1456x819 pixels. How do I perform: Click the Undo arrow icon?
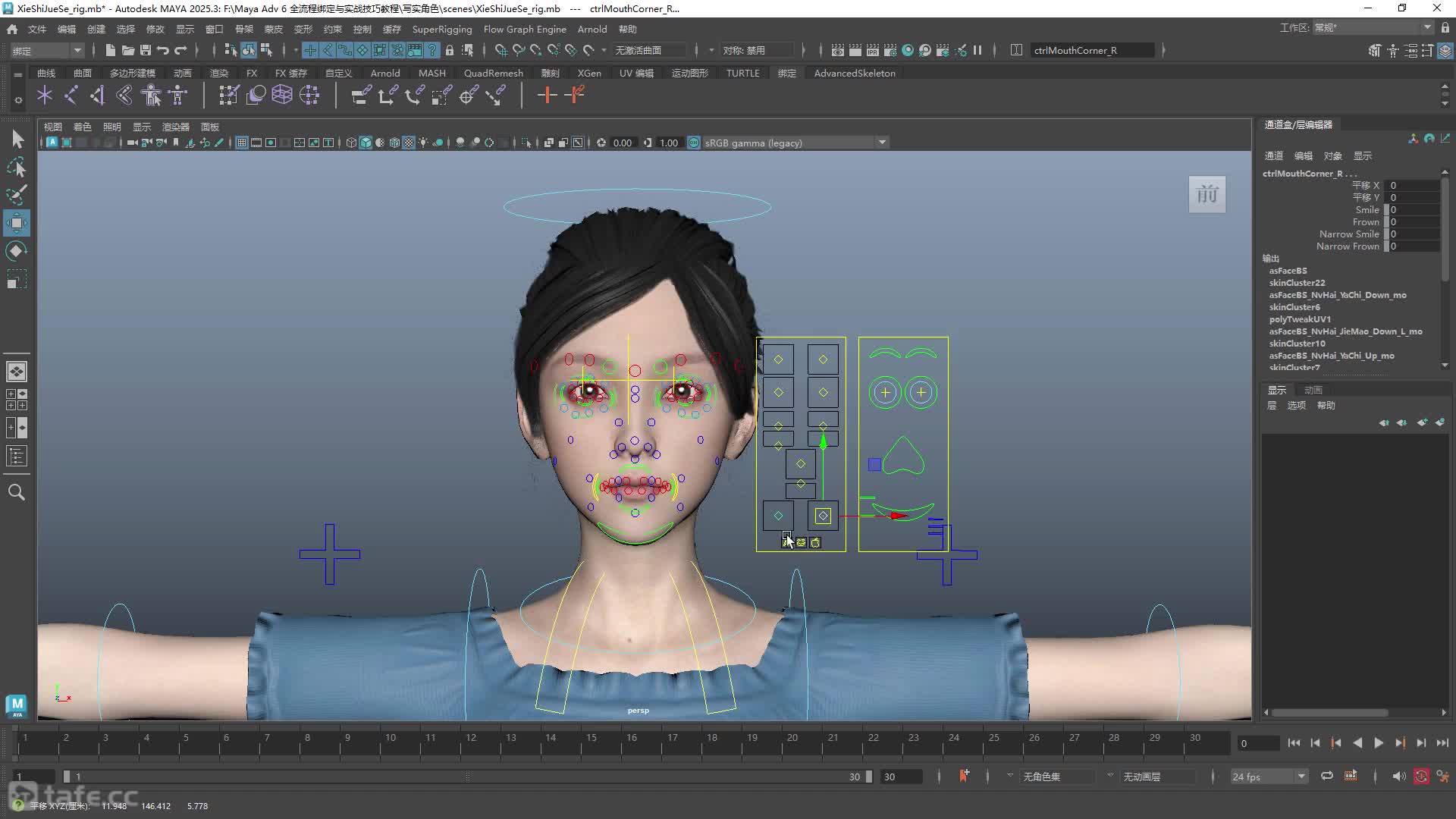(x=162, y=50)
